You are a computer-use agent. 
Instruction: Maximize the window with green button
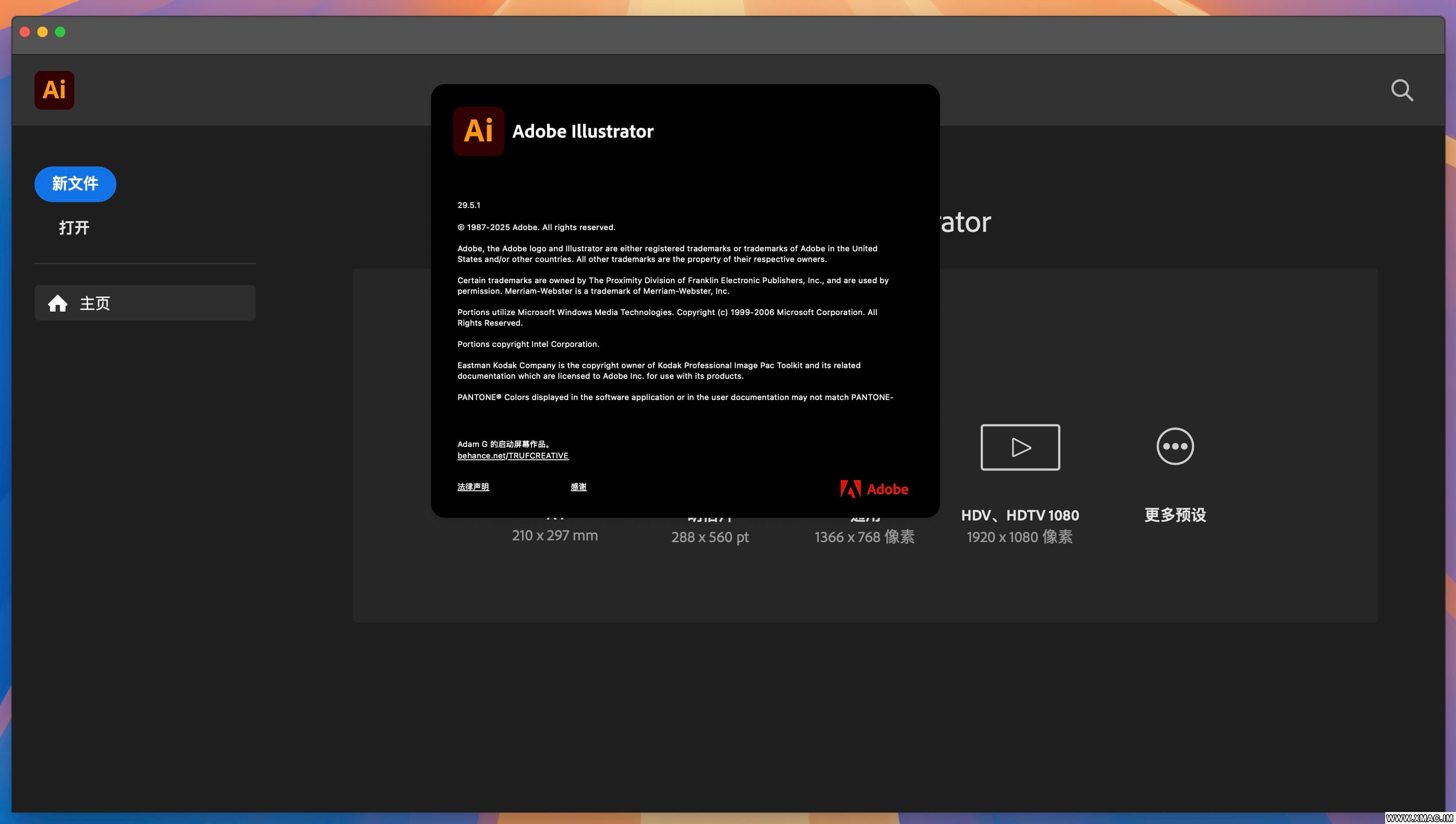click(60, 32)
